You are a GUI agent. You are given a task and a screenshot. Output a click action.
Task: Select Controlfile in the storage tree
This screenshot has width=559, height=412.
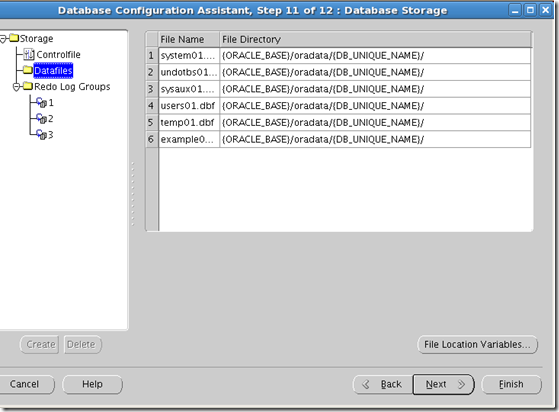pyautogui.click(x=58, y=55)
